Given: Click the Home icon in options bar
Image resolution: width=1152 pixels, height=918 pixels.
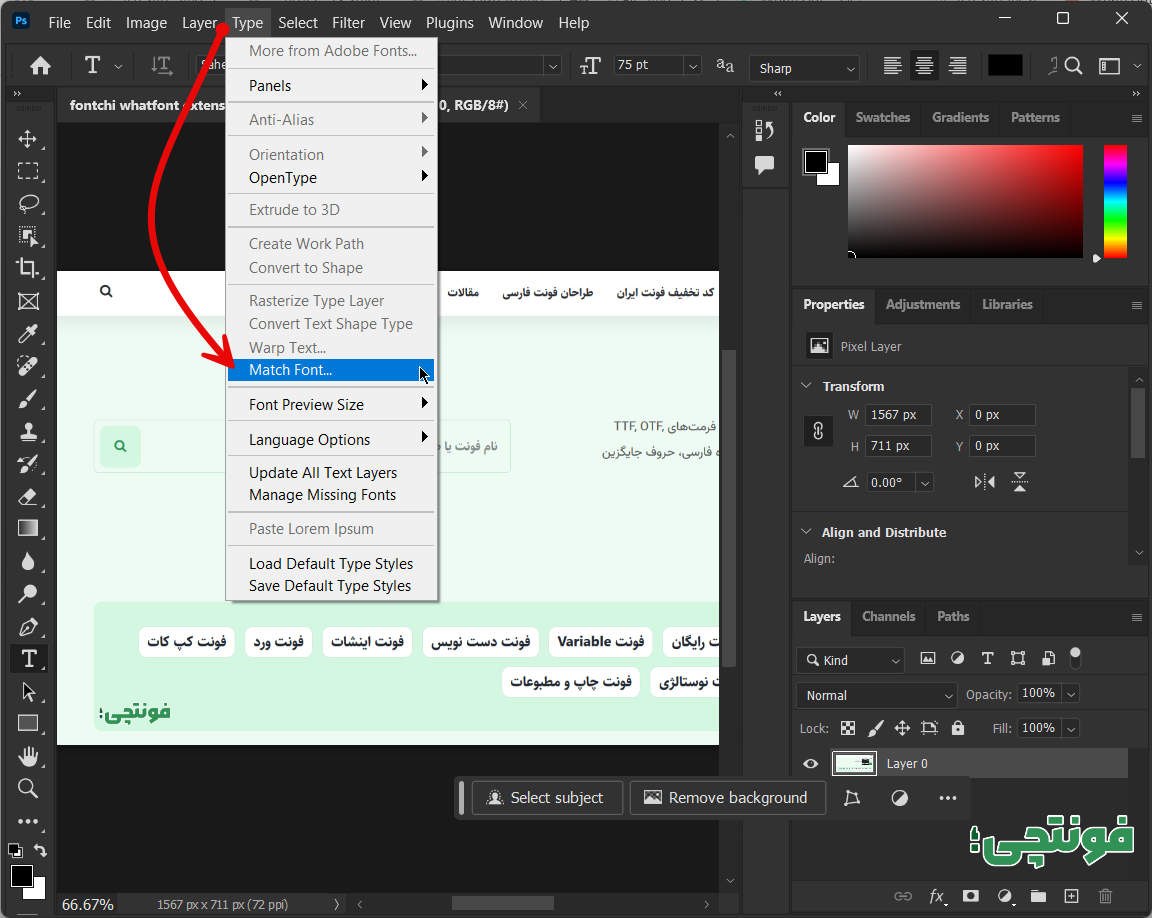Looking at the screenshot, I should click(40, 66).
